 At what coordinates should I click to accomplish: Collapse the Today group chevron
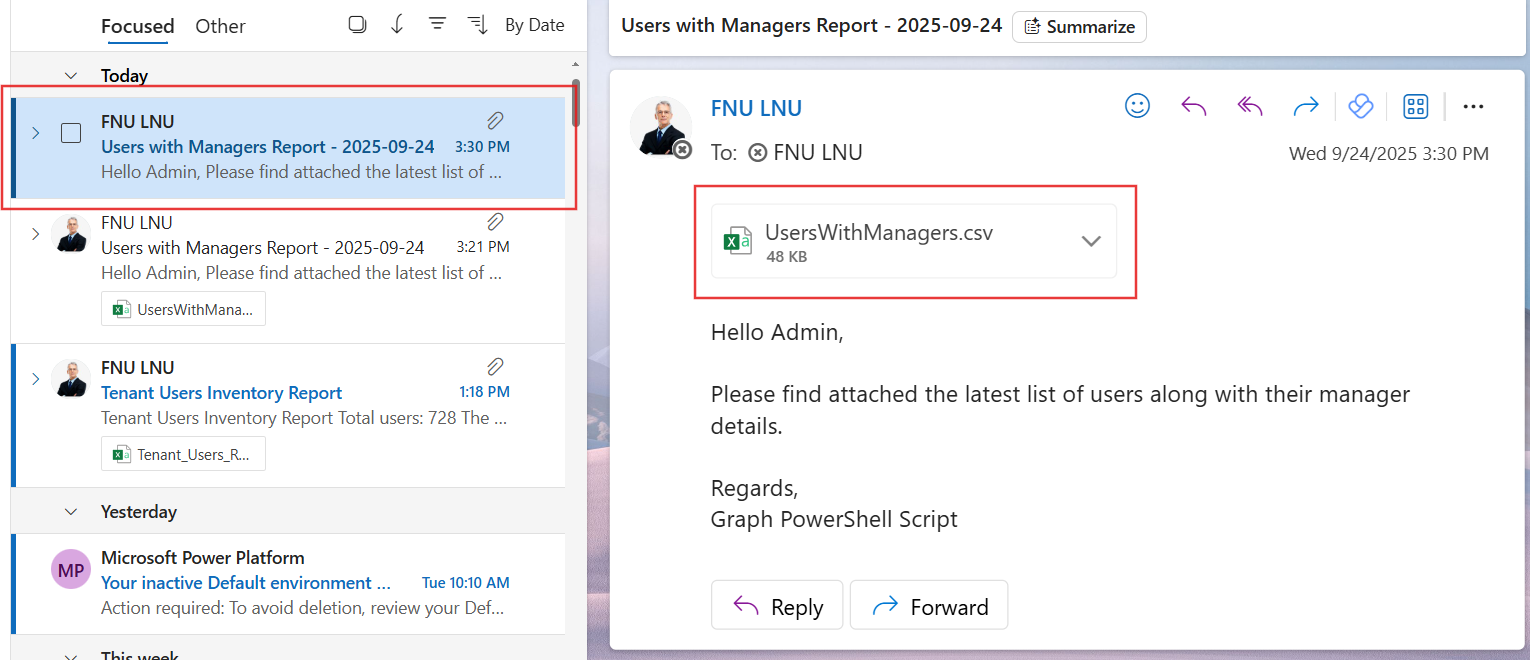tap(71, 75)
